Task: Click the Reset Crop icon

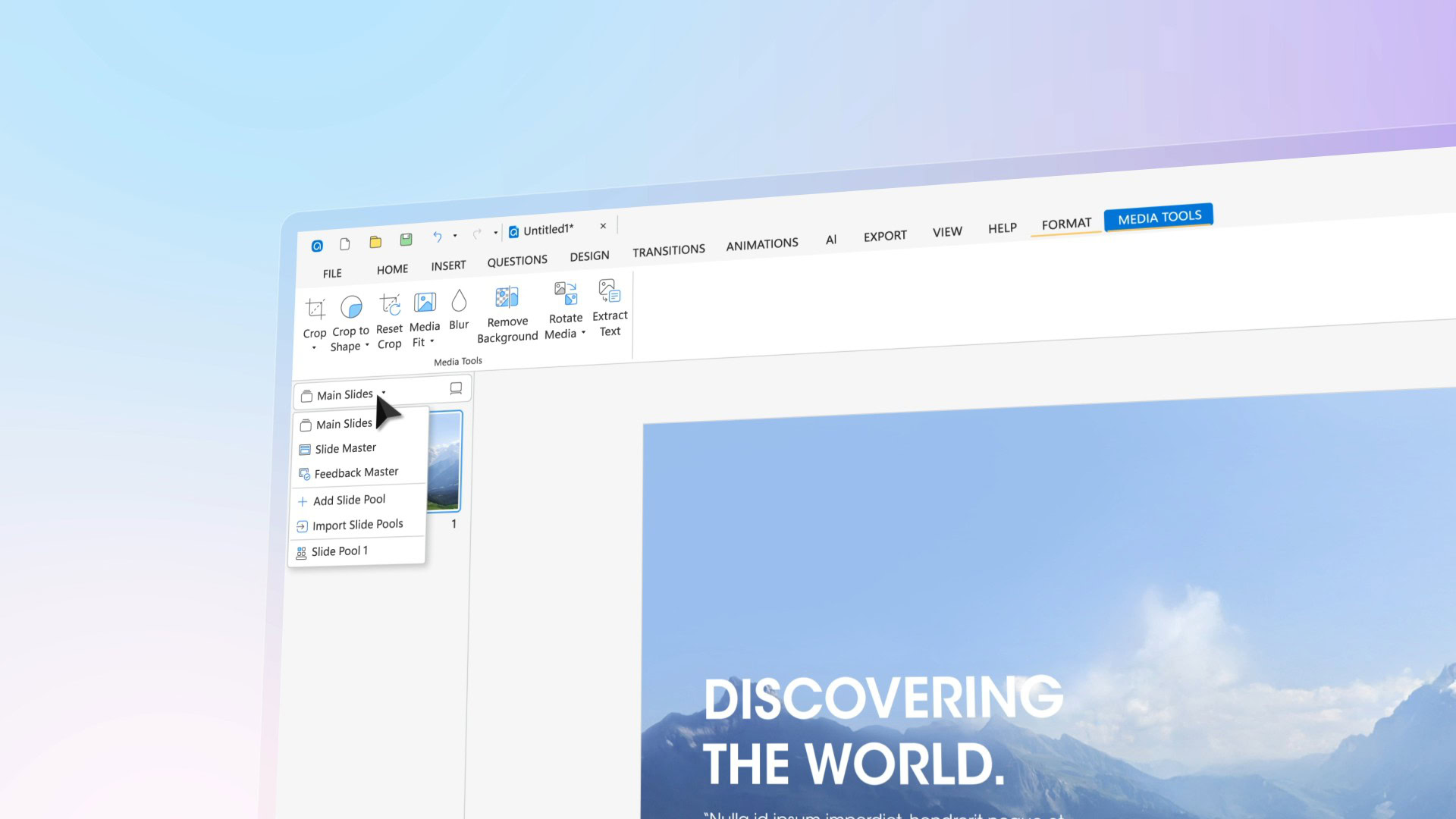Action: [390, 305]
